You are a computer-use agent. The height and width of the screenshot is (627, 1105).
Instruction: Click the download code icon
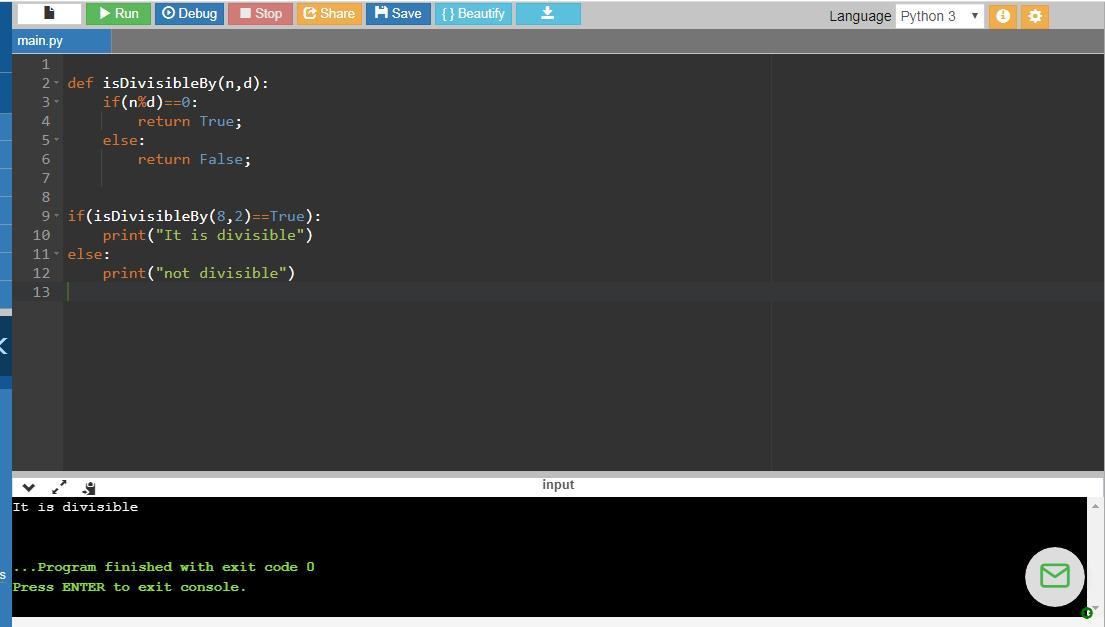click(547, 14)
